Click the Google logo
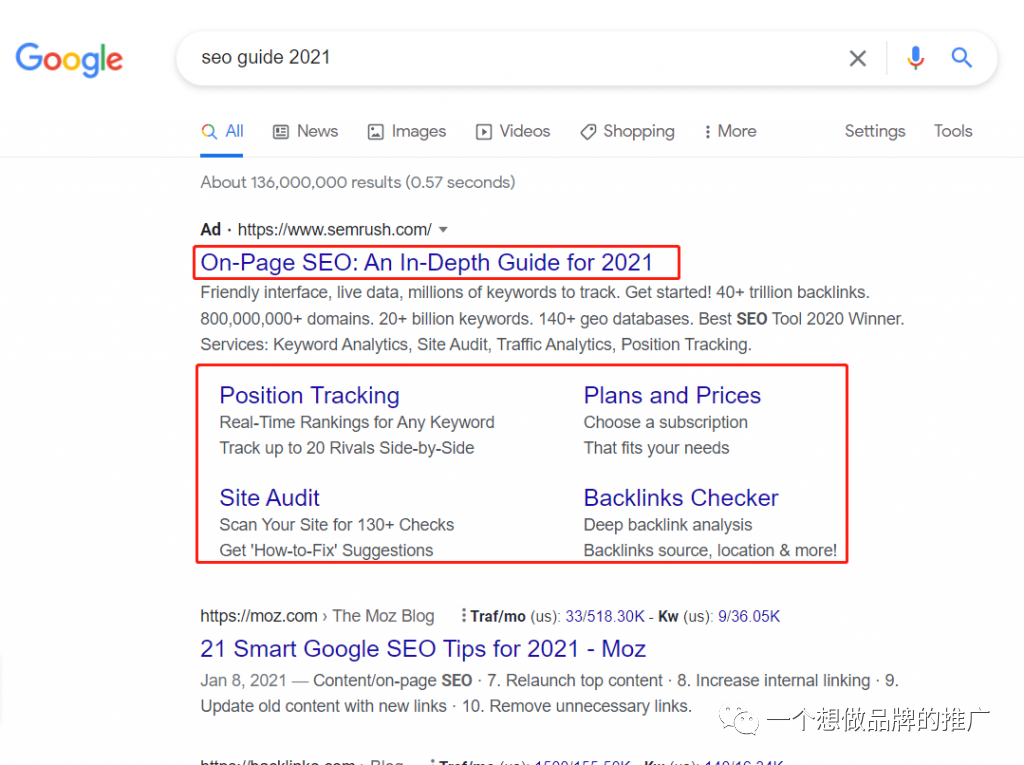Screen dimensions: 1024x765 click(x=69, y=59)
